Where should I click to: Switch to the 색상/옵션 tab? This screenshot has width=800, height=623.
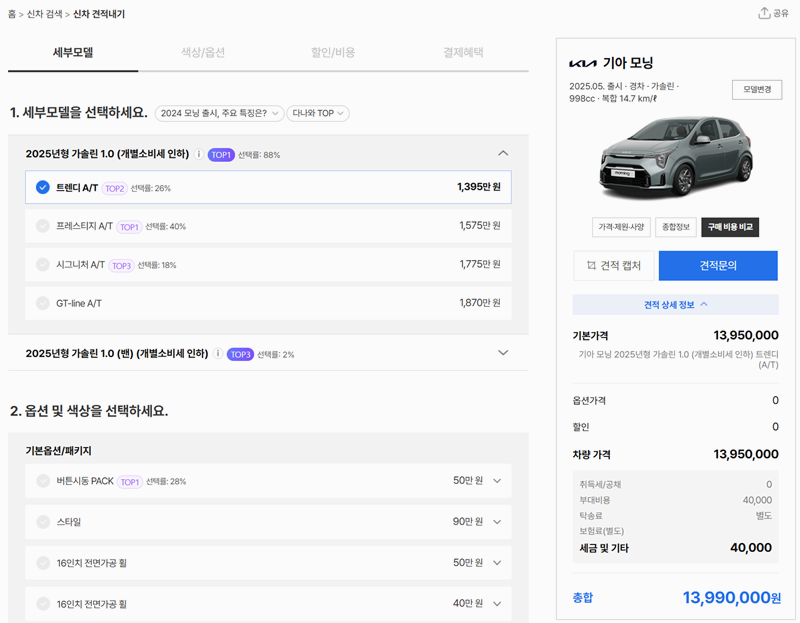[203, 53]
